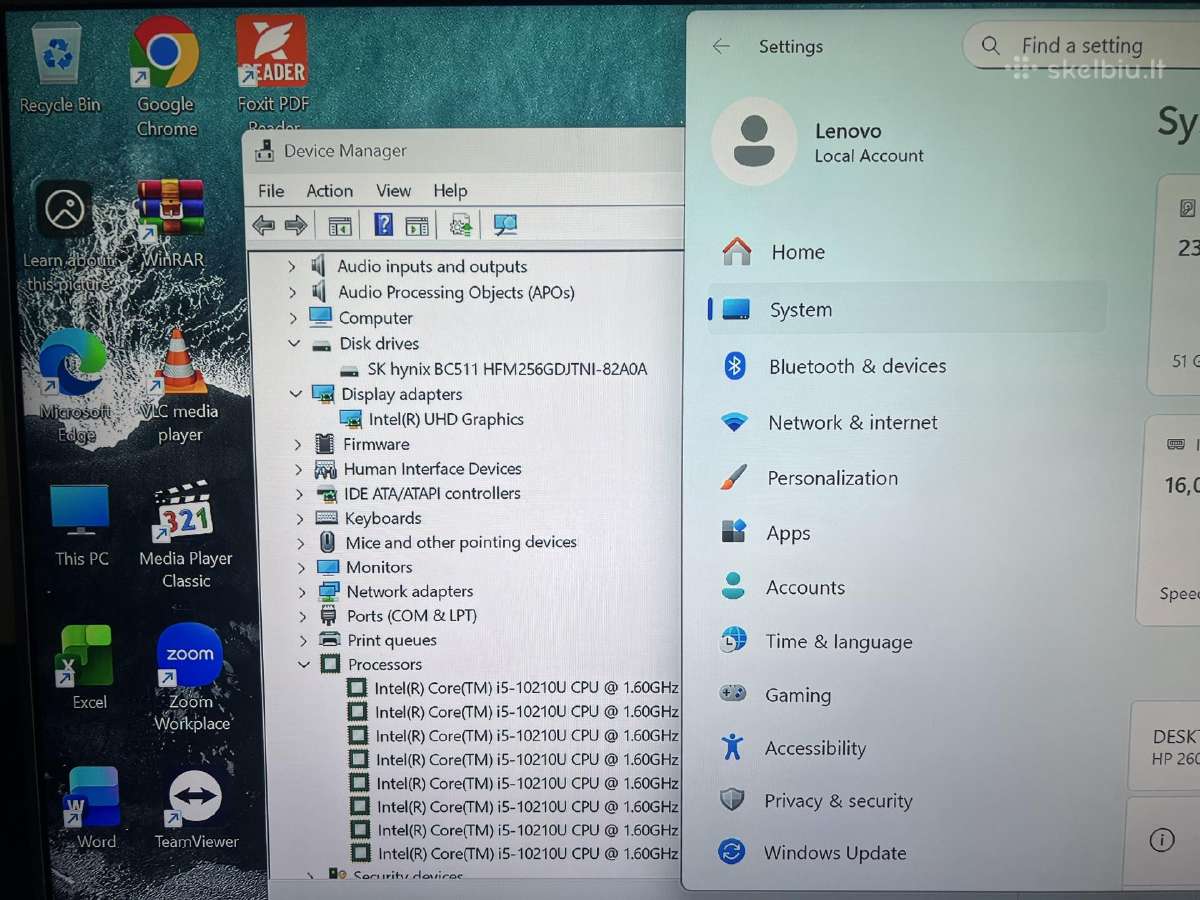
Task: Collapse the Processors node
Action: tap(304, 664)
